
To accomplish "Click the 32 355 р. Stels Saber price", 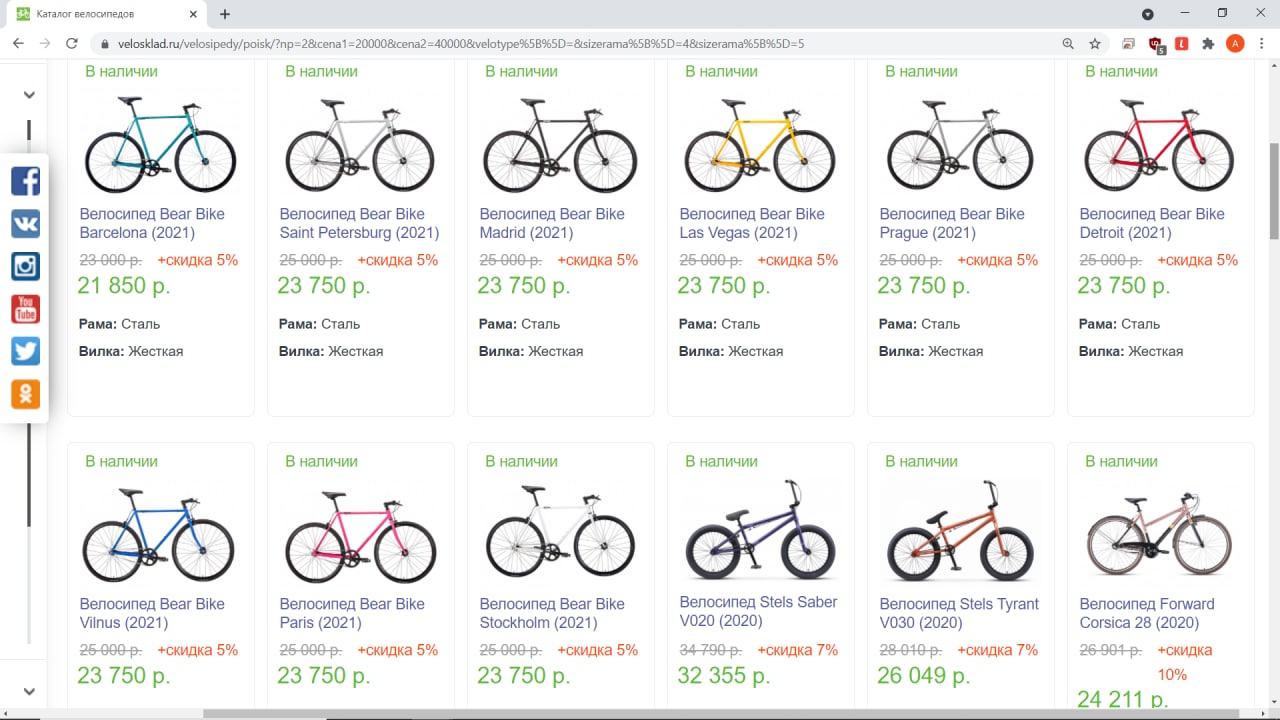I will pyautogui.click(x=724, y=676).
